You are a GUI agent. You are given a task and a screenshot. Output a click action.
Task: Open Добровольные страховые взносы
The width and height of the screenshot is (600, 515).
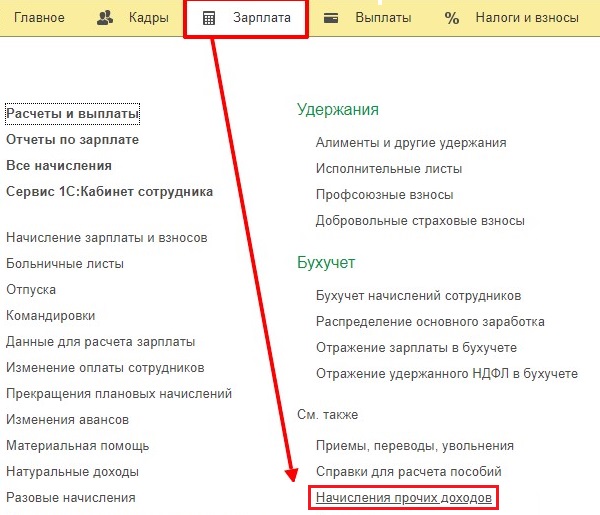click(420, 221)
